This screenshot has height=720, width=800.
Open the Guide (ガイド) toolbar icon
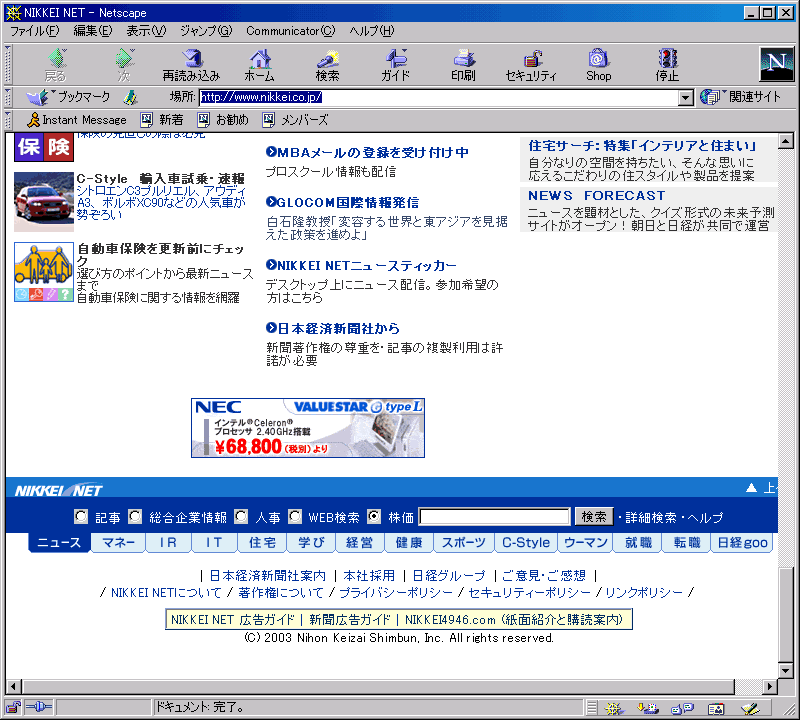coord(395,65)
